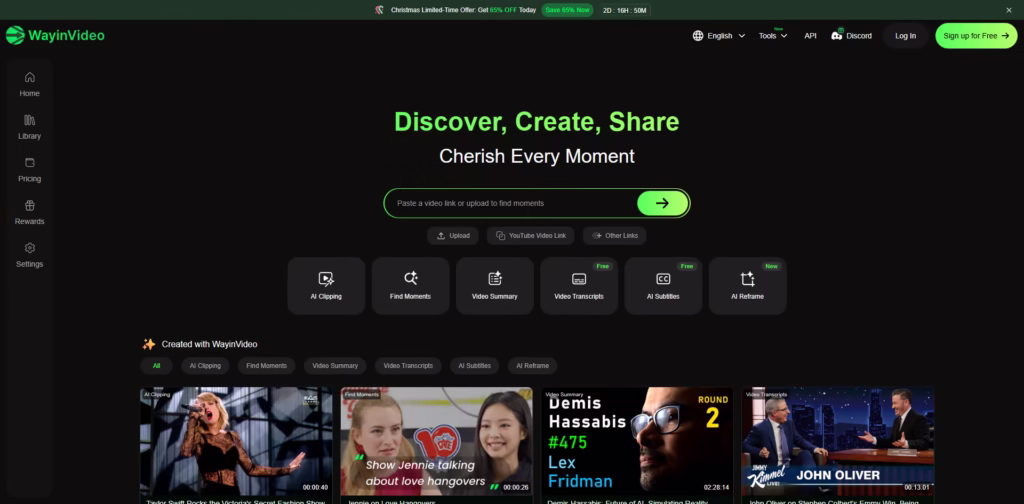The height and width of the screenshot is (504, 1024).
Task: Click the YouTube Video Link button
Action: click(x=530, y=236)
